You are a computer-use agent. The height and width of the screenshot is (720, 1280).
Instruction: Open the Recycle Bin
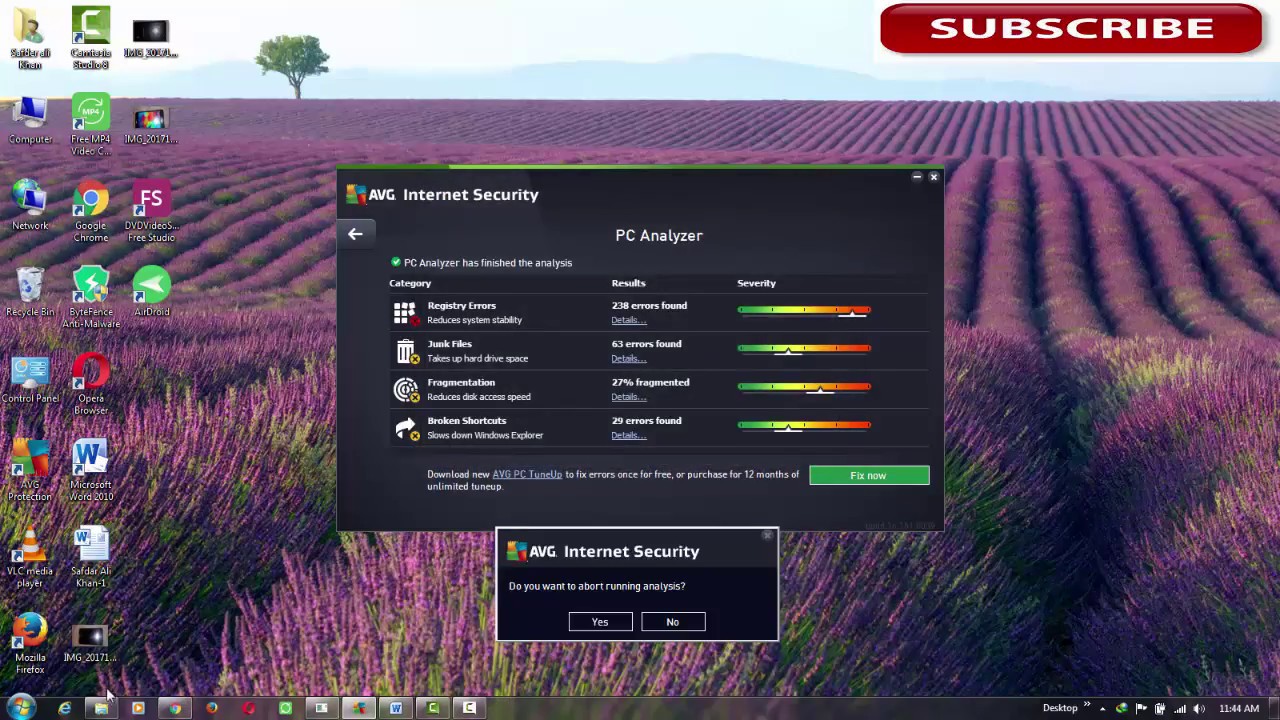pyautogui.click(x=30, y=292)
